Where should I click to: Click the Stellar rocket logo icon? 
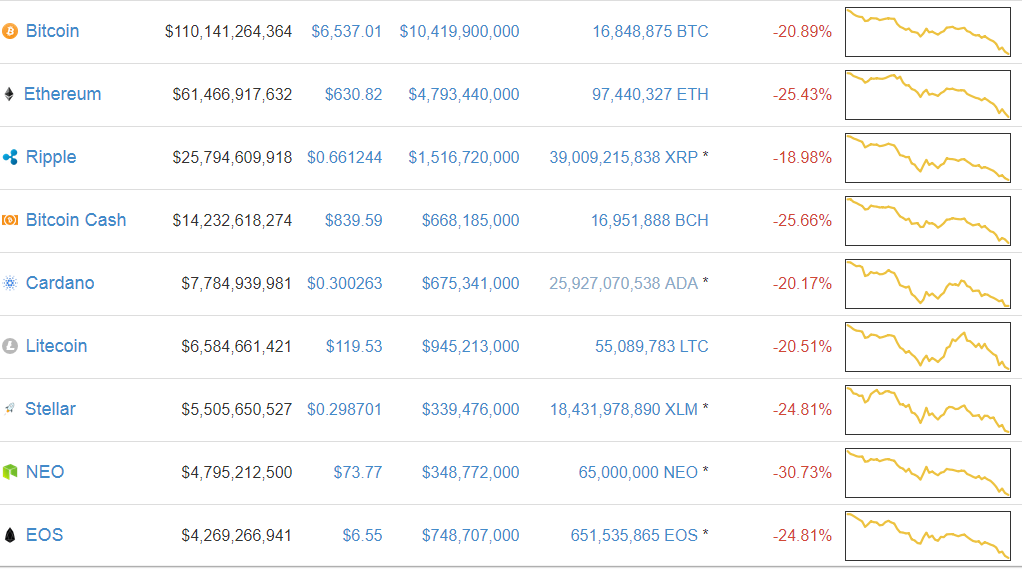click(x=9, y=409)
